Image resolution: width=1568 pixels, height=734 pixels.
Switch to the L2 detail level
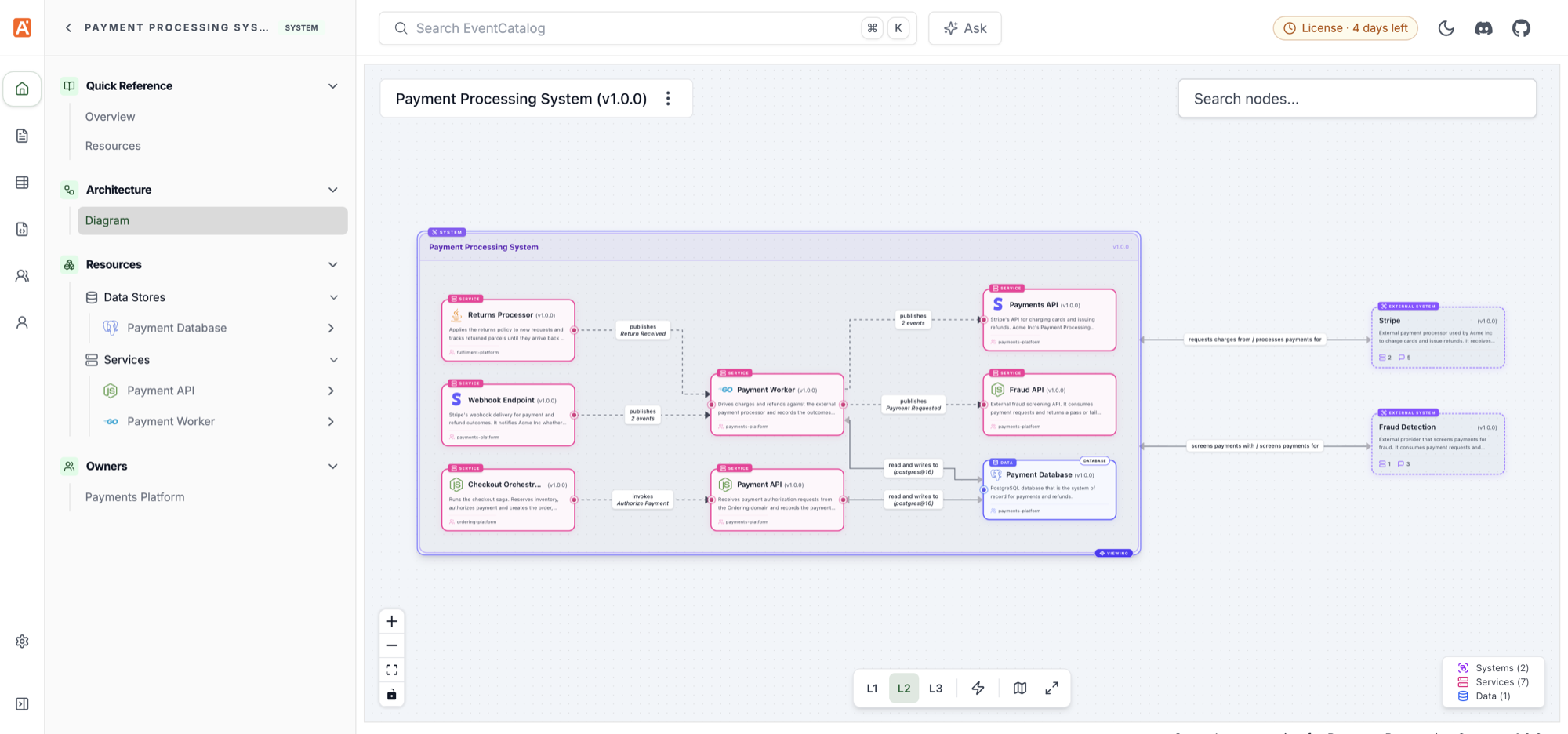(x=904, y=689)
